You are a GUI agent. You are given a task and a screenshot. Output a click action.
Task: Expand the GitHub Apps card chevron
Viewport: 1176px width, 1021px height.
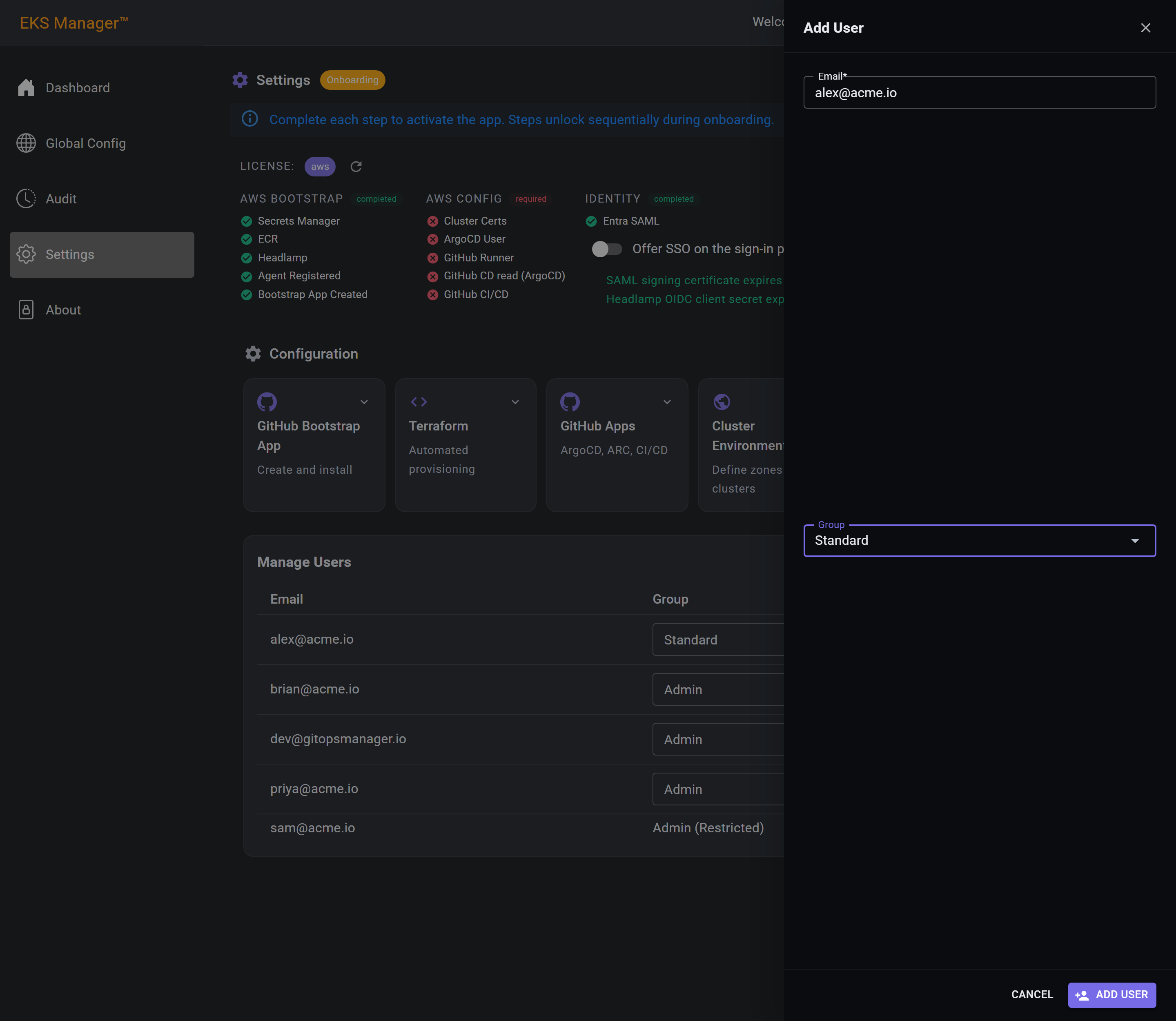tap(667, 402)
